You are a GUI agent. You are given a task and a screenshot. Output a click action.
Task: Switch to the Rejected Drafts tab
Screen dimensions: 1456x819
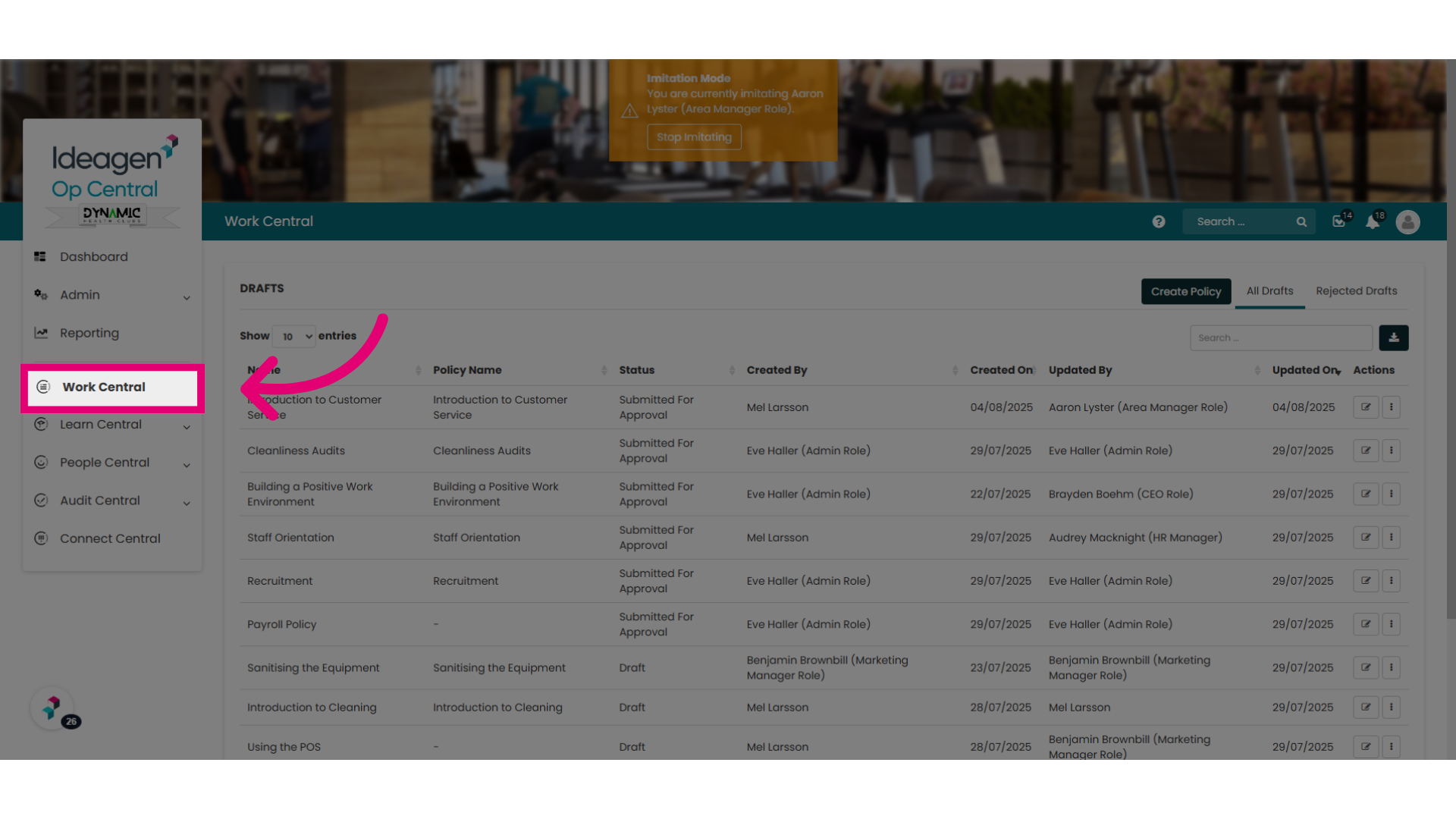1356,291
